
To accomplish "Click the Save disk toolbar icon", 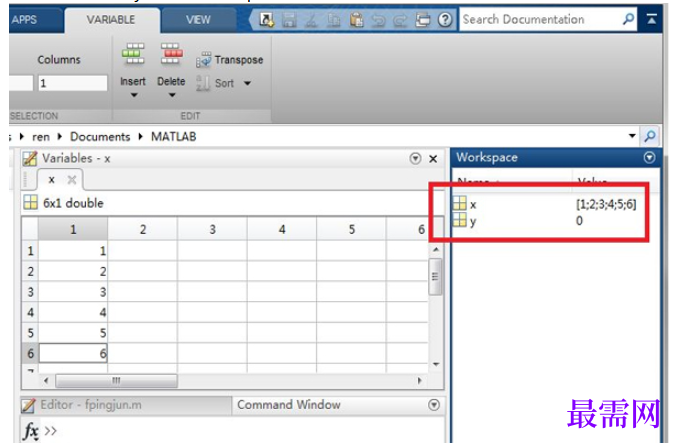I will (289, 19).
